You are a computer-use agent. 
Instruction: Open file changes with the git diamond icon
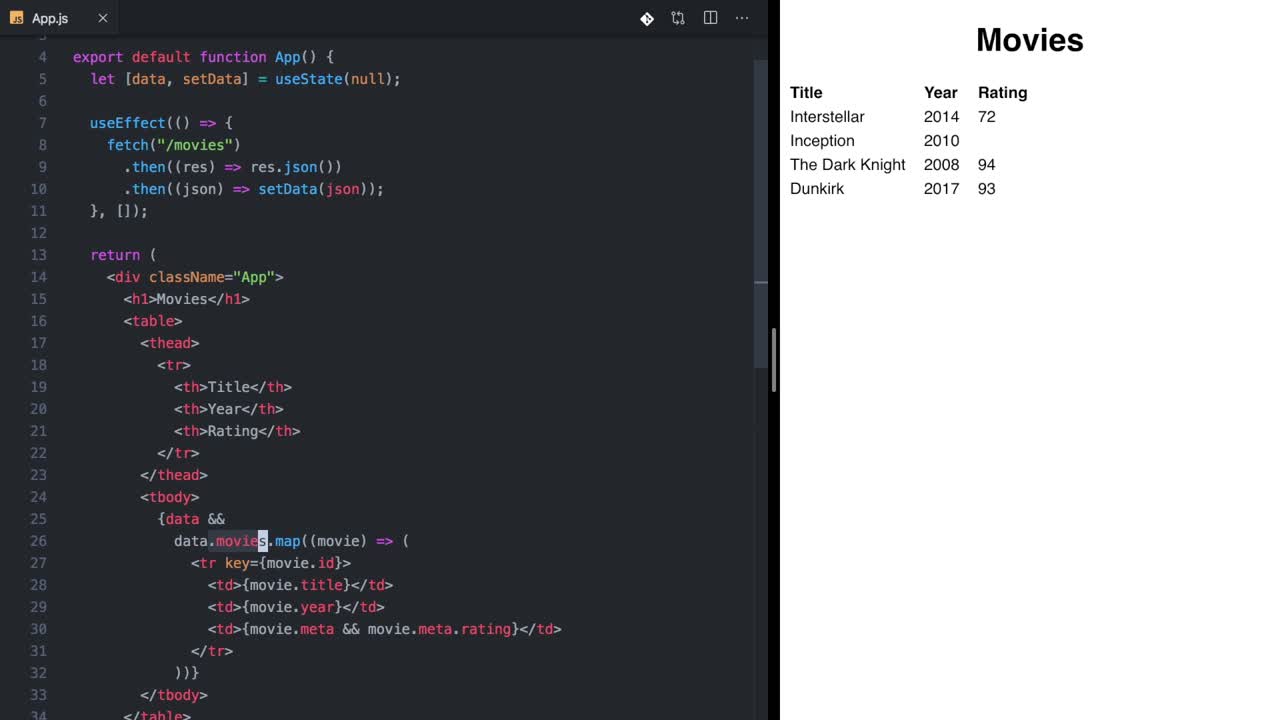(x=647, y=18)
